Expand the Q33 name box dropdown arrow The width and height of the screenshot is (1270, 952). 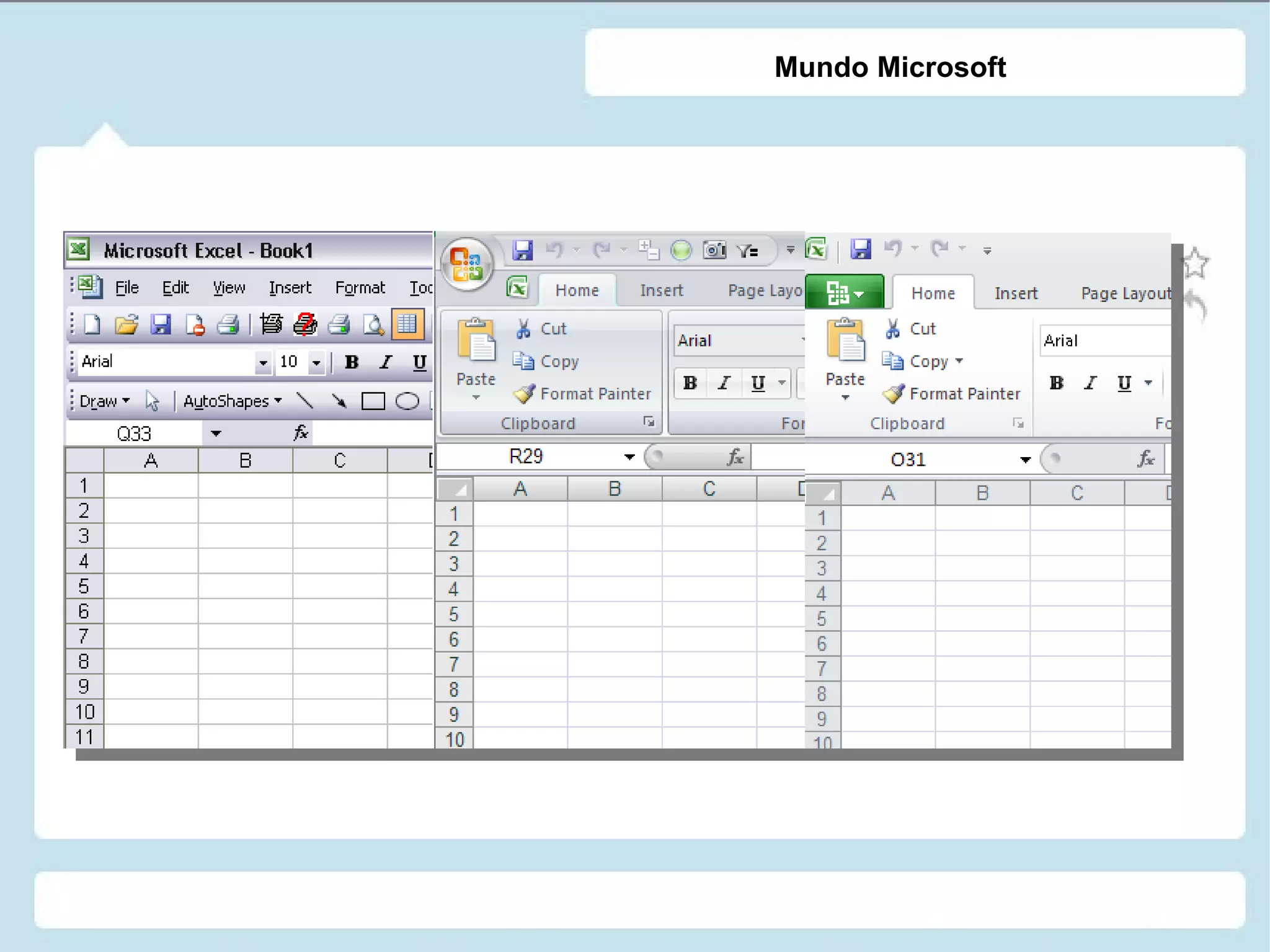coord(216,433)
